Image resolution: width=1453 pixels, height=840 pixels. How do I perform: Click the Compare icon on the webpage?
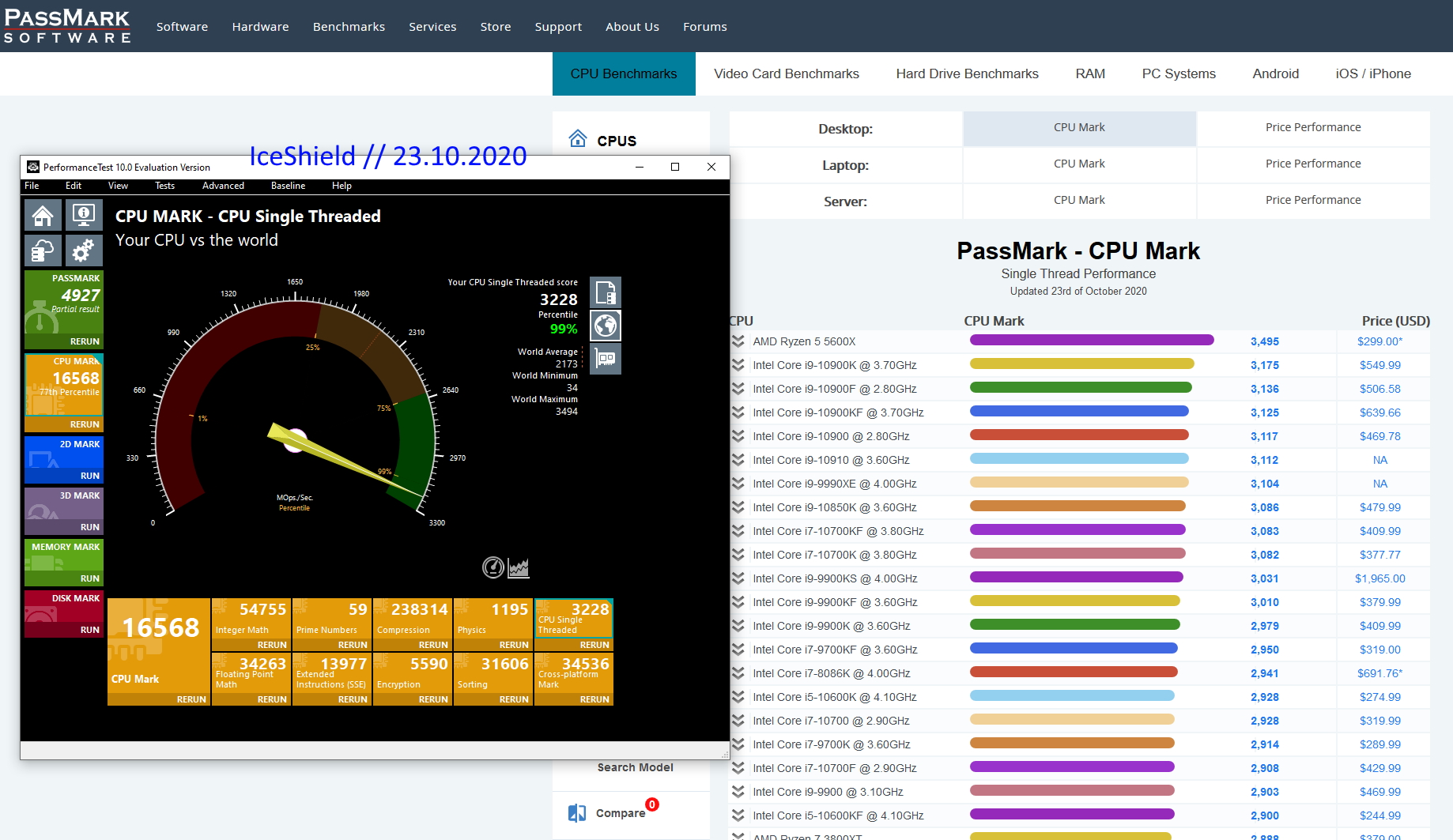coord(577,813)
